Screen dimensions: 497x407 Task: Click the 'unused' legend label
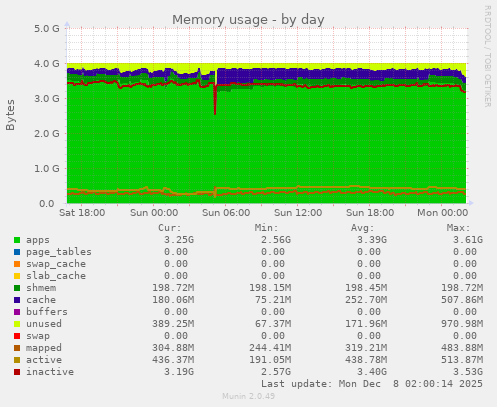[x=44, y=324]
